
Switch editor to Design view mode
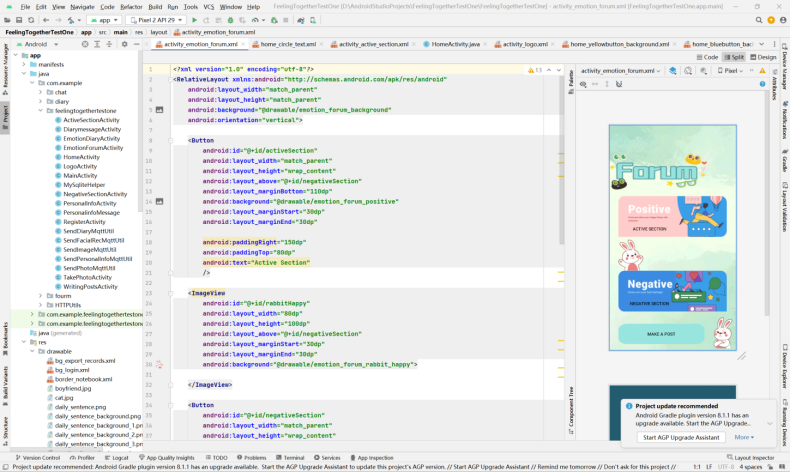click(763, 57)
